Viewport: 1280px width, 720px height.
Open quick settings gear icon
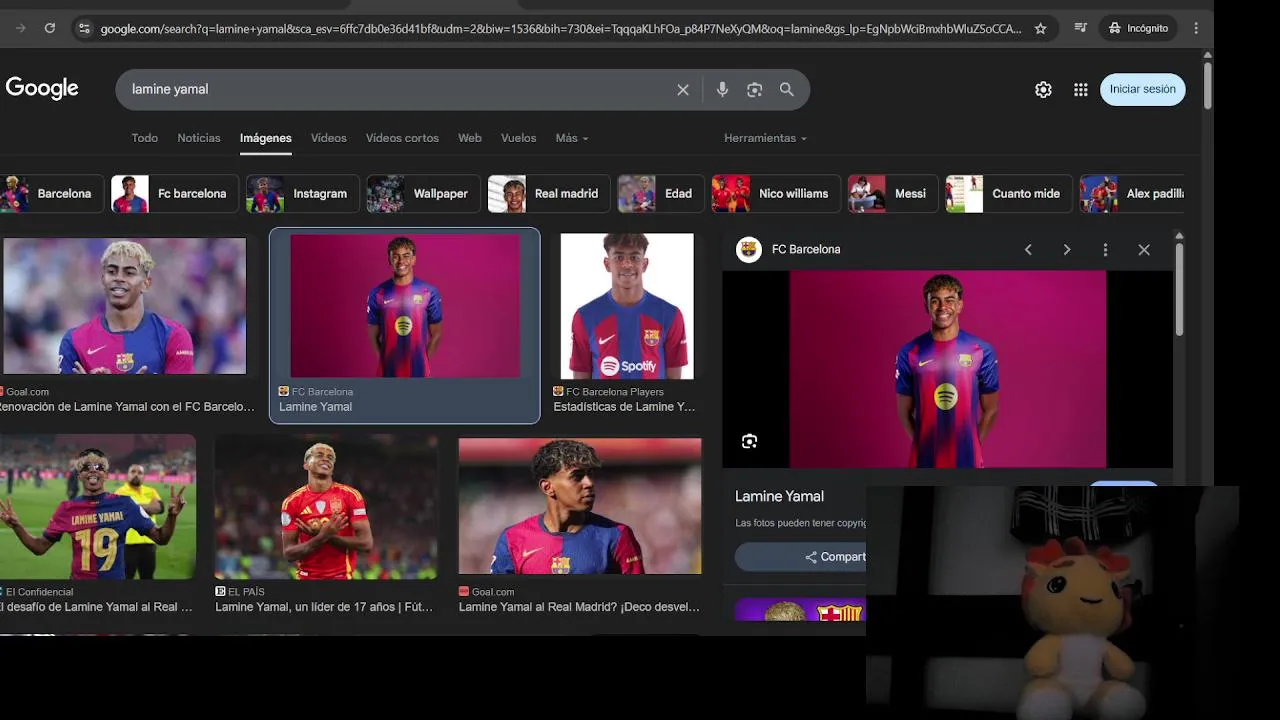point(1043,89)
